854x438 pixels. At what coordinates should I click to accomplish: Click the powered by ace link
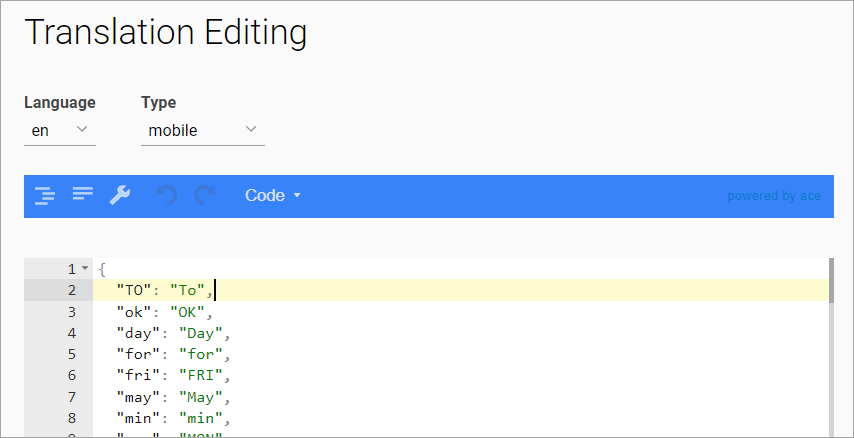coord(773,196)
